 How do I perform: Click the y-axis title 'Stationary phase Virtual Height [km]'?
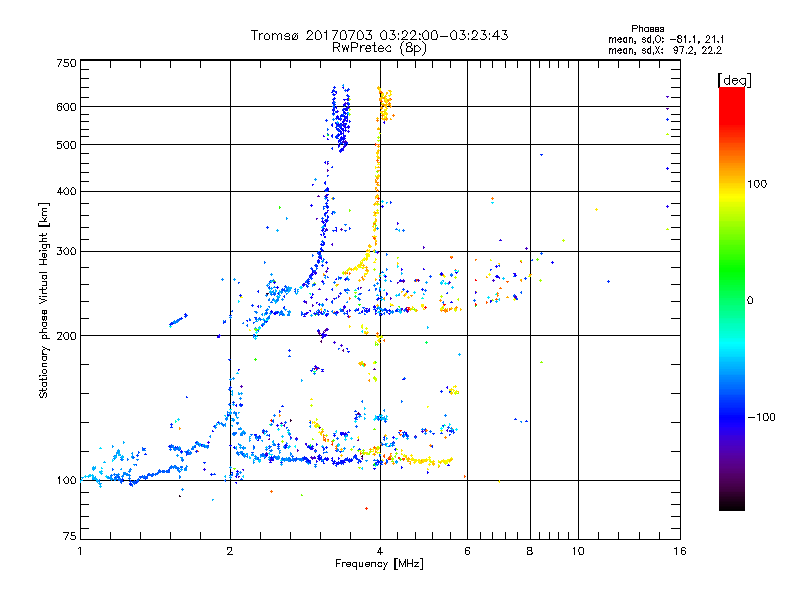(43, 300)
